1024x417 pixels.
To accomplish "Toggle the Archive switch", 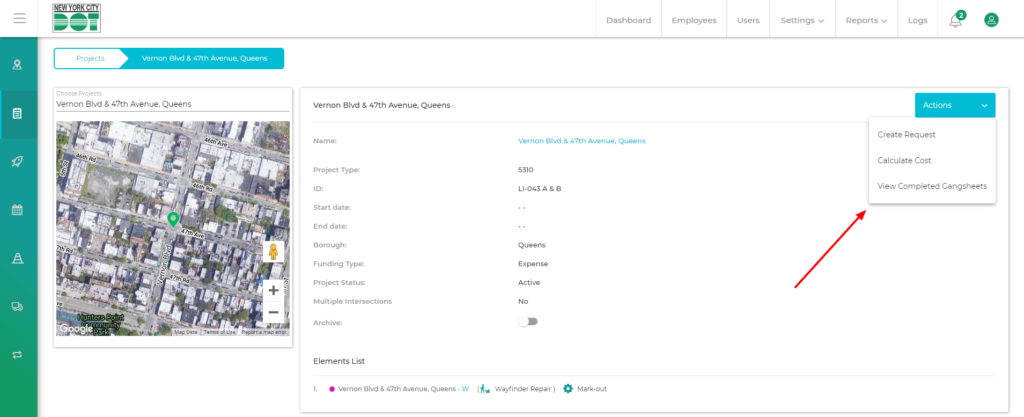I will tap(527, 322).
